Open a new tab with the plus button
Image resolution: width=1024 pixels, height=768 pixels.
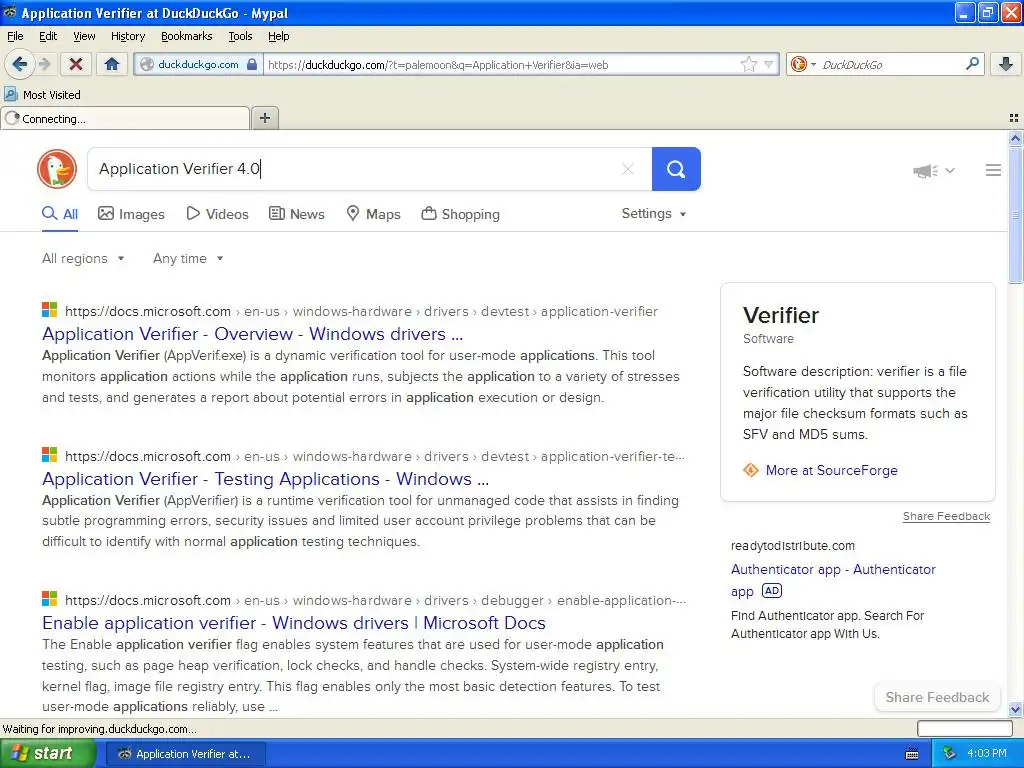[264, 118]
